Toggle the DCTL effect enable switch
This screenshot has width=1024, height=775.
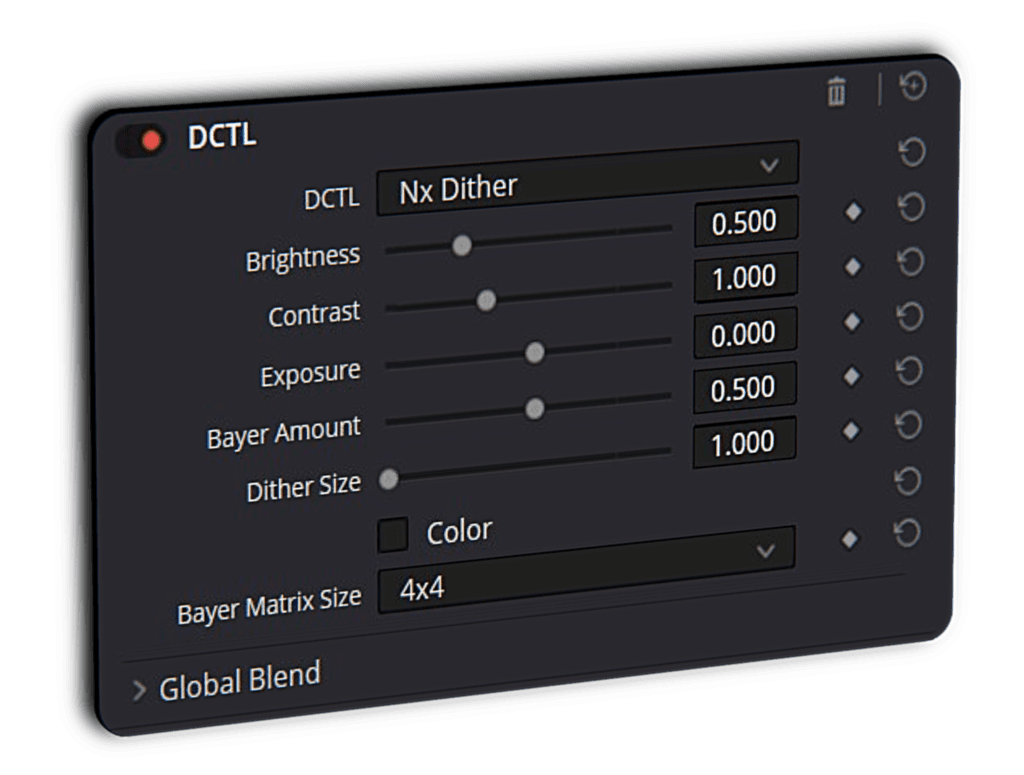point(140,140)
